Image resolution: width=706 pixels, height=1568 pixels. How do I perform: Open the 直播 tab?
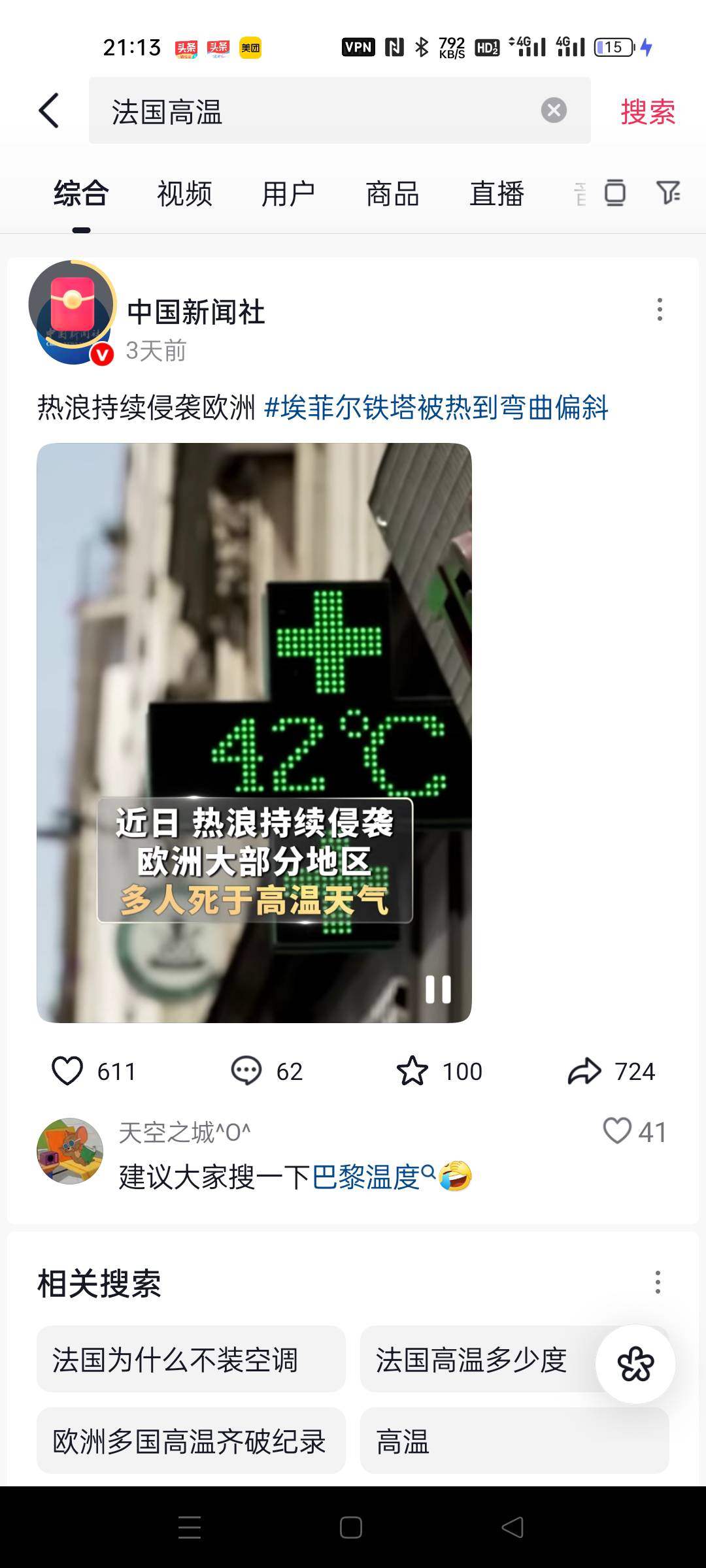coord(497,194)
